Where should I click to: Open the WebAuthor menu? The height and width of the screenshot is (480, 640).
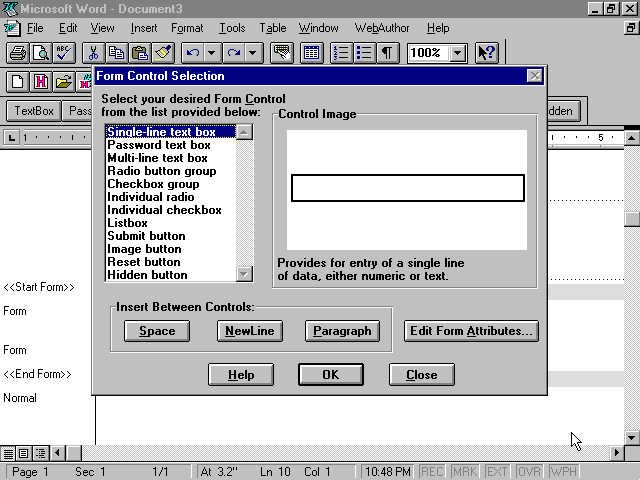pyautogui.click(x=382, y=28)
